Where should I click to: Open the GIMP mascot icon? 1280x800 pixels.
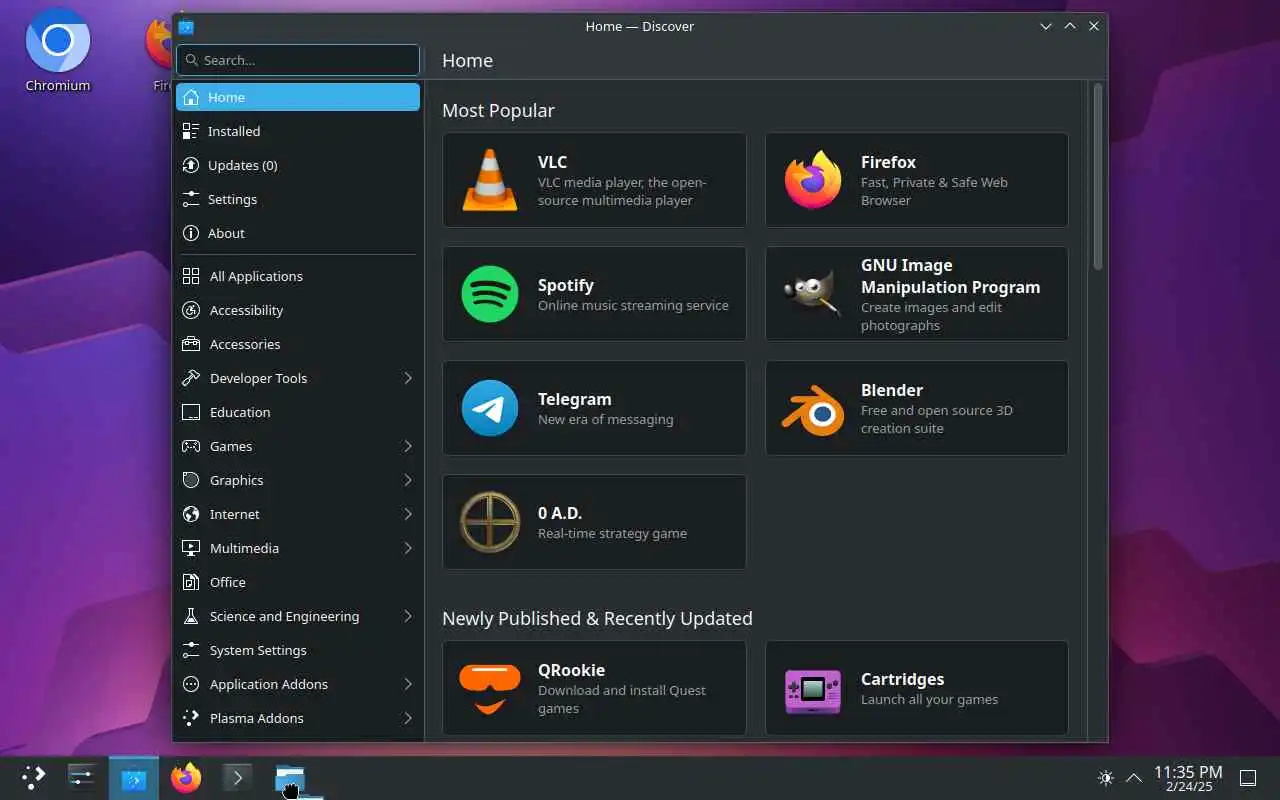coord(813,294)
